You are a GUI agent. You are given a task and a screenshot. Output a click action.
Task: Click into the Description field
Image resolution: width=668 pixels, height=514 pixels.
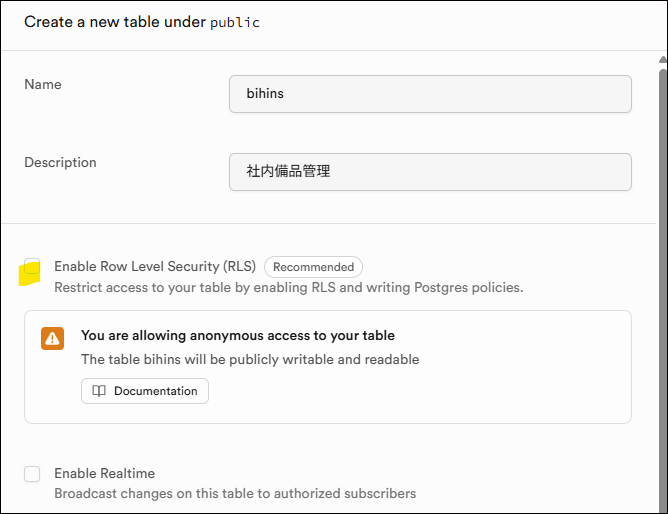pyautogui.click(x=430, y=171)
